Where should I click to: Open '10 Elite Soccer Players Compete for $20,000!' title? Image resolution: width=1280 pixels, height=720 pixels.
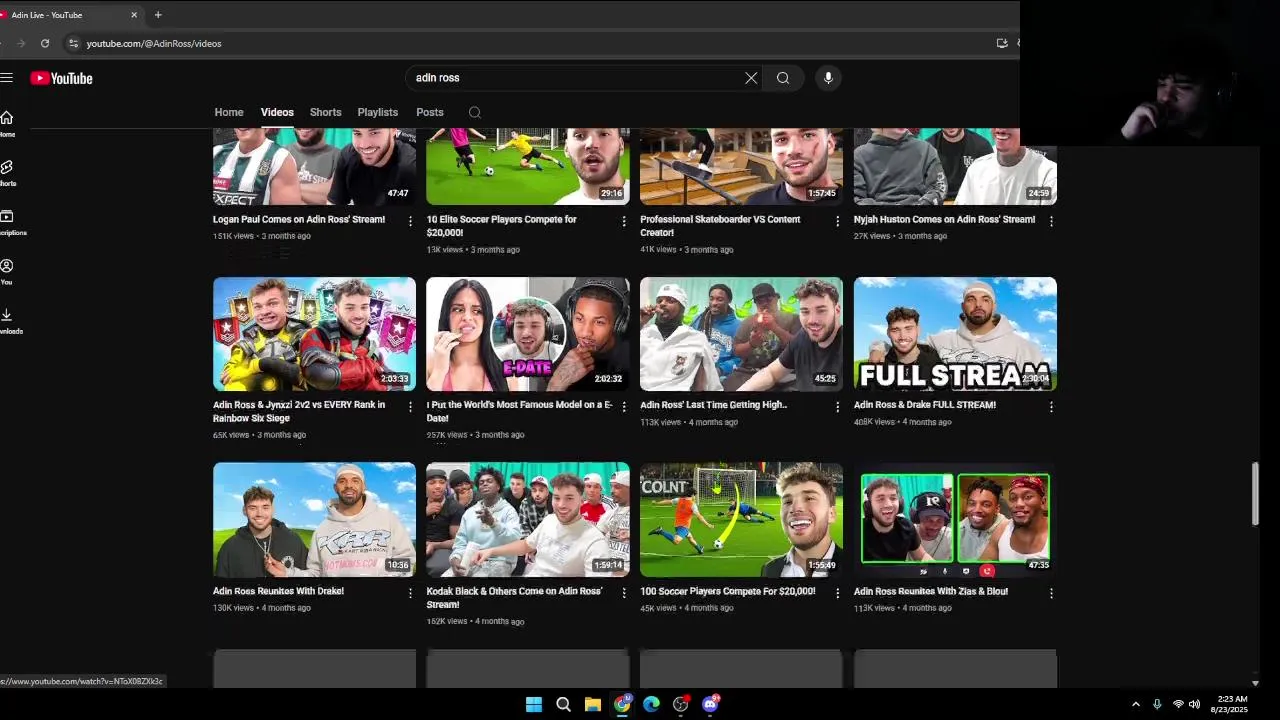pyautogui.click(x=502, y=226)
